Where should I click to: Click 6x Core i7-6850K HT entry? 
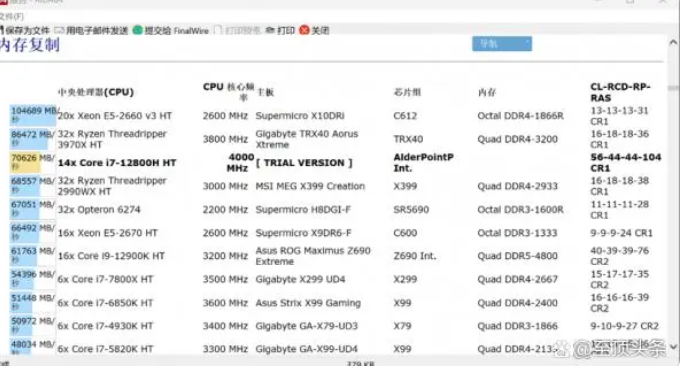(x=105, y=303)
